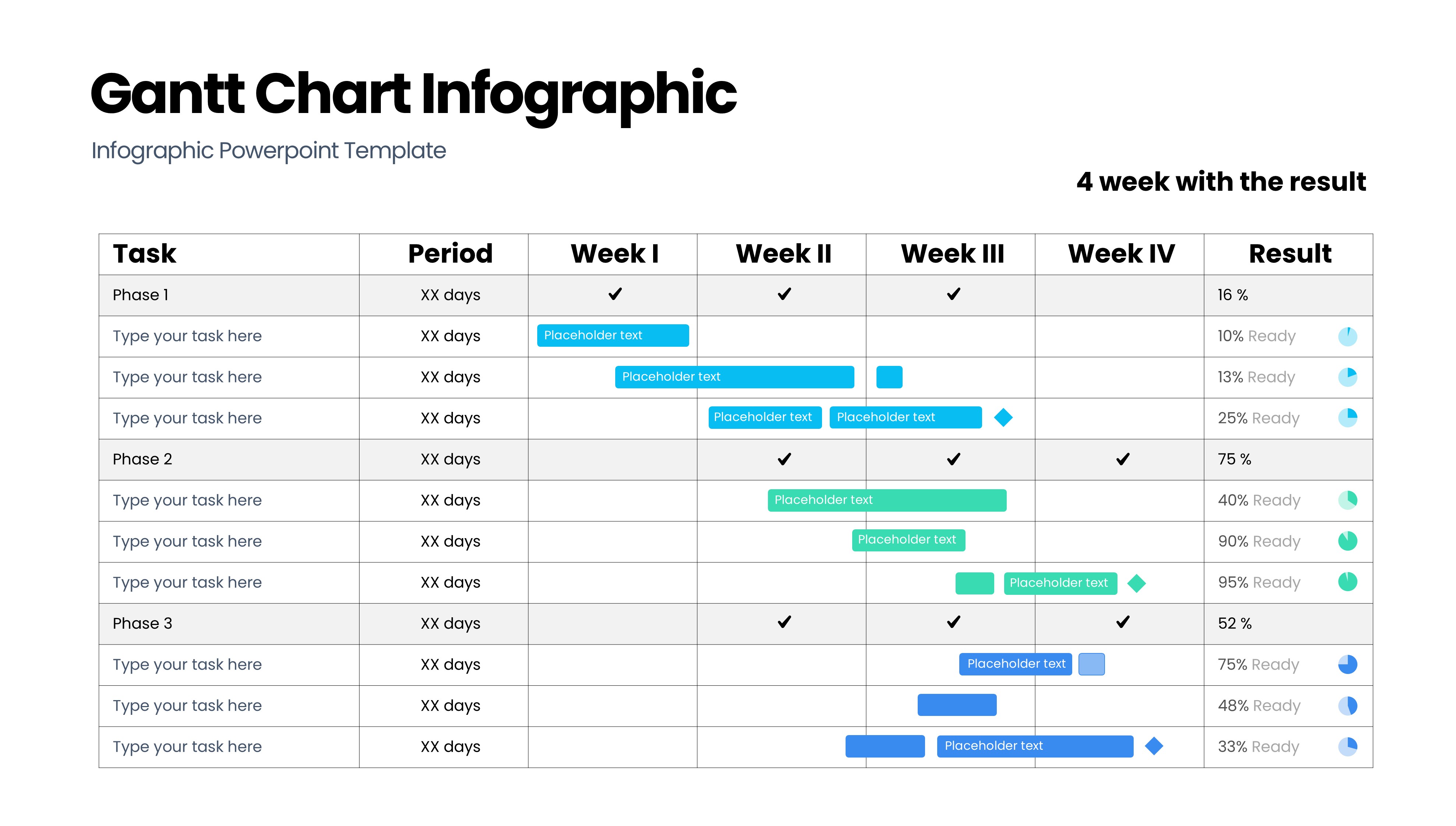Select the pie icon next to 90% Ready
The image size is (1456, 826).
[x=1347, y=541]
